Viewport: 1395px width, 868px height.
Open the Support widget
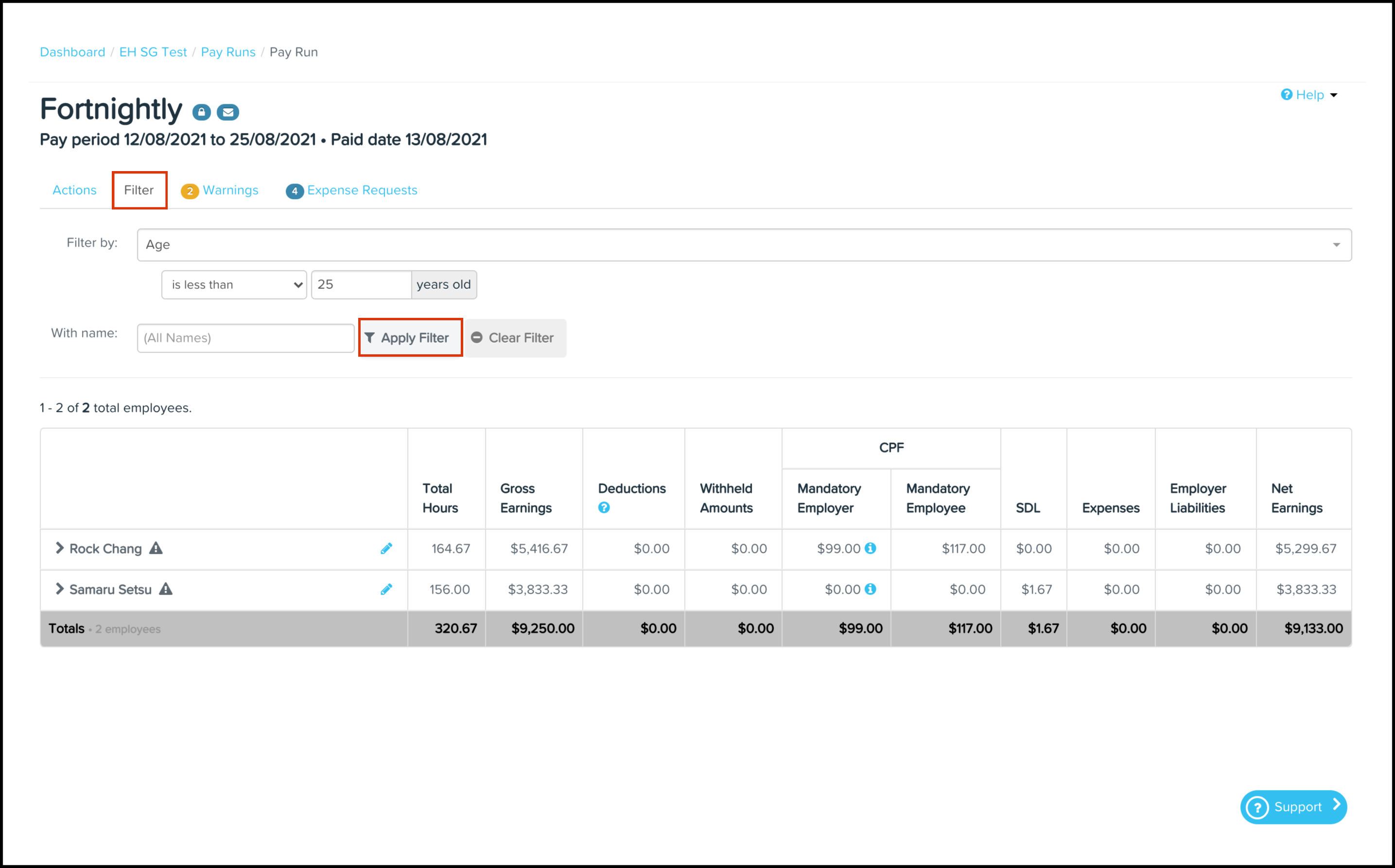tap(1293, 807)
